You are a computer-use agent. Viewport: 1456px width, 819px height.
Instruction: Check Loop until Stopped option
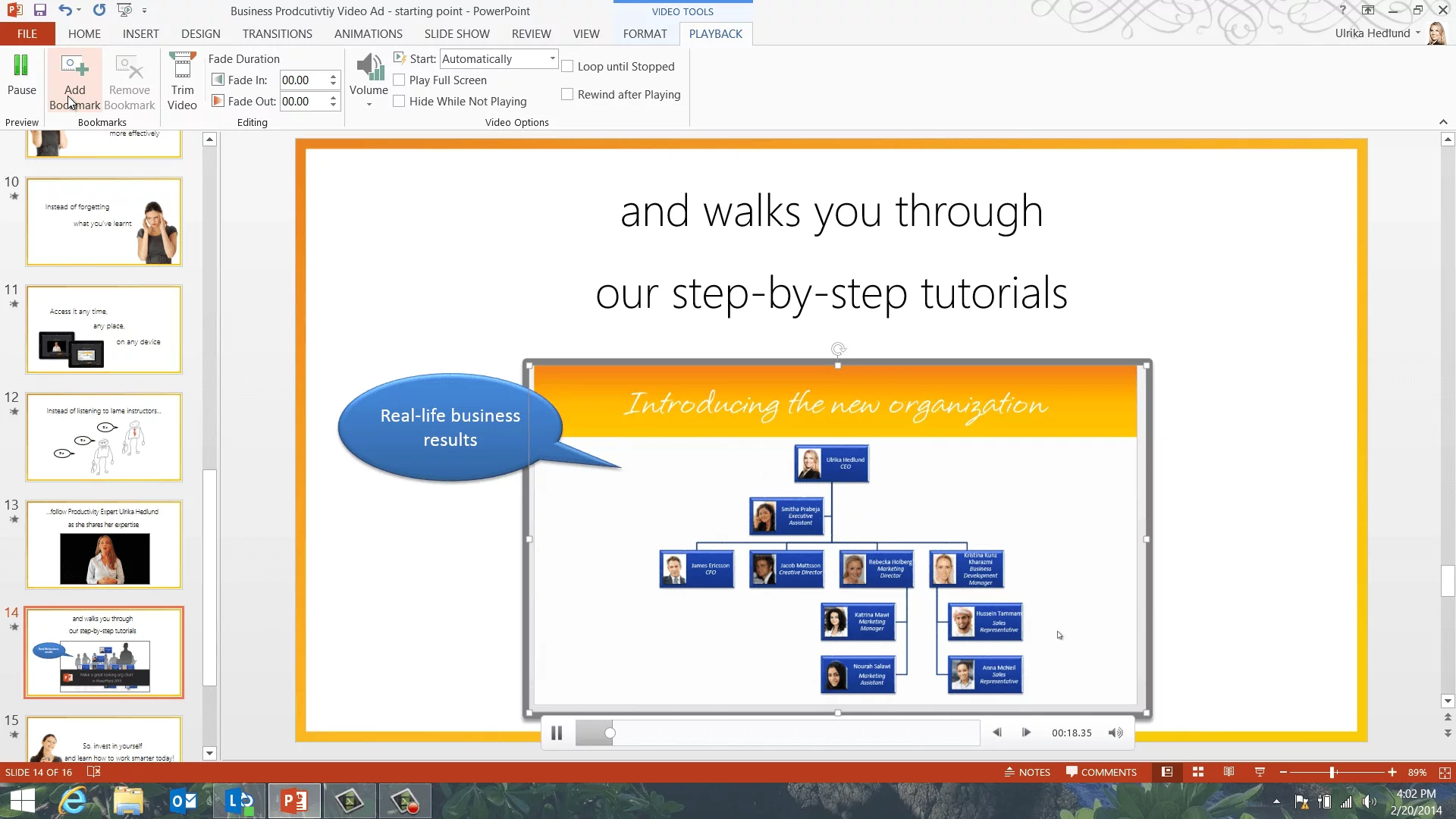coord(567,67)
